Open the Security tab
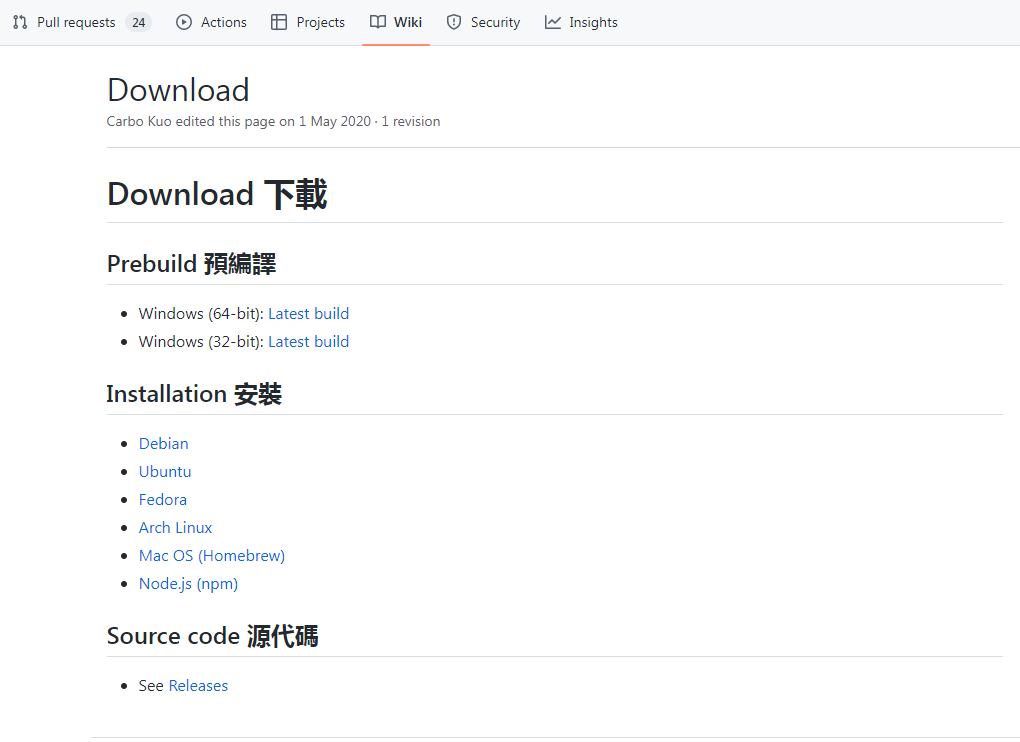The image size is (1020, 742). click(483, 22)
